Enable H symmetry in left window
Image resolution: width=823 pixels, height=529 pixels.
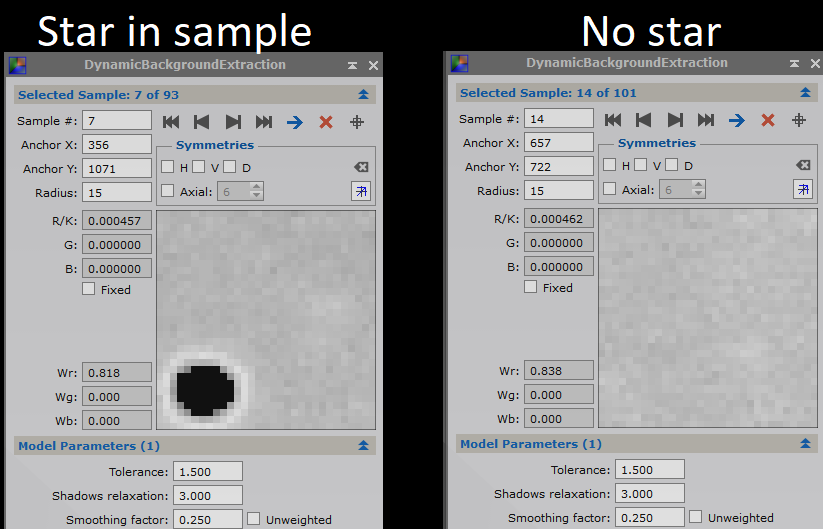pyautogui.click(x=167, y=167)
